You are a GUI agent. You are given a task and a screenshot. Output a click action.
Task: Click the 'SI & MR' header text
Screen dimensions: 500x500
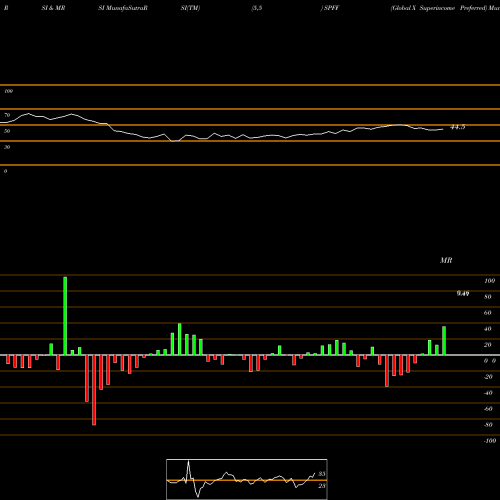coord(53,8)
